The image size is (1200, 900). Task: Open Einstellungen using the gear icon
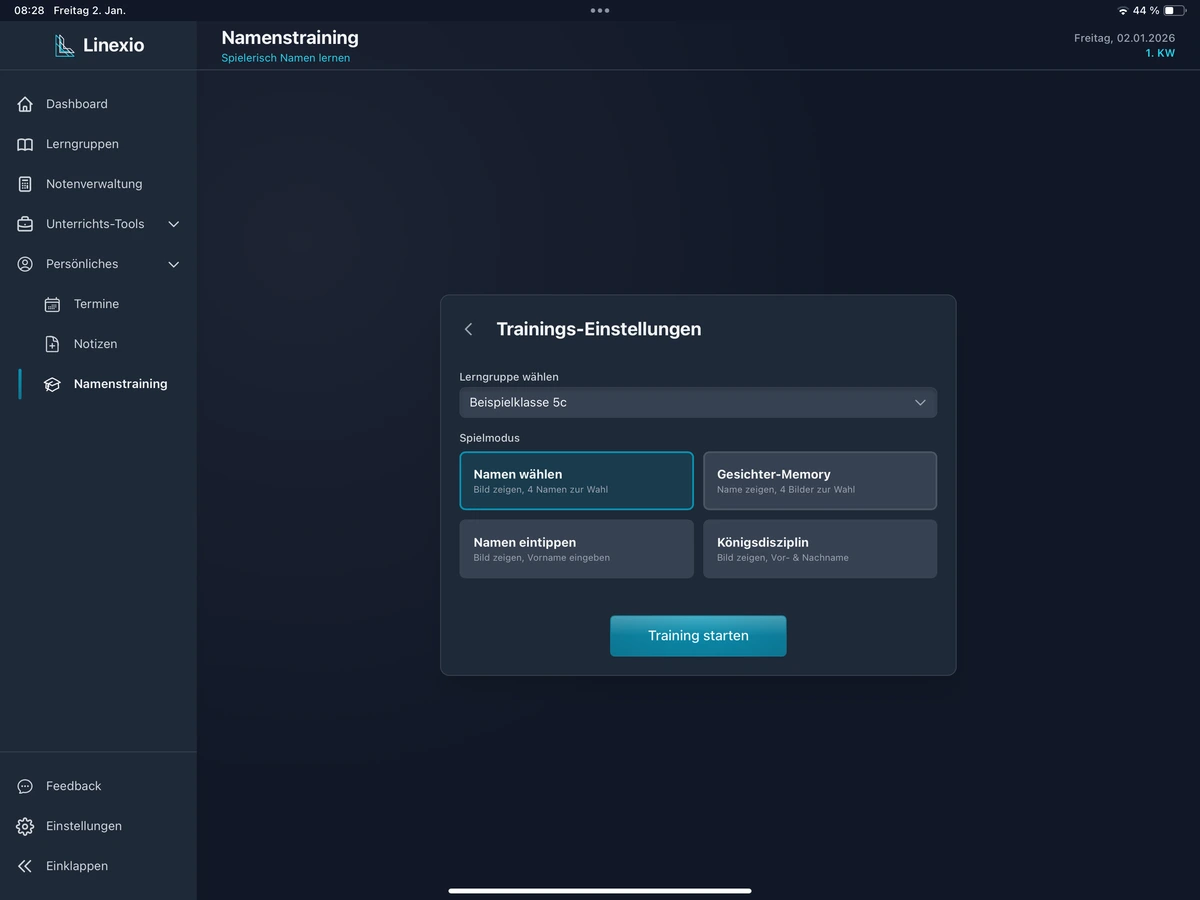click(x=25, y=826)
